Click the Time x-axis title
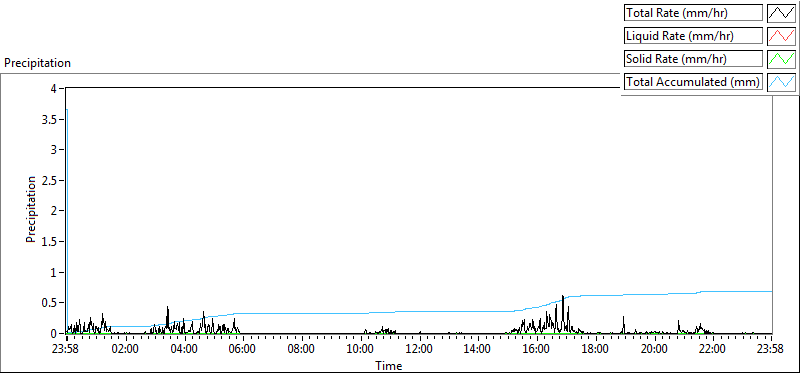800x373 pixels. pyautogui.click(x=389, y=366)
